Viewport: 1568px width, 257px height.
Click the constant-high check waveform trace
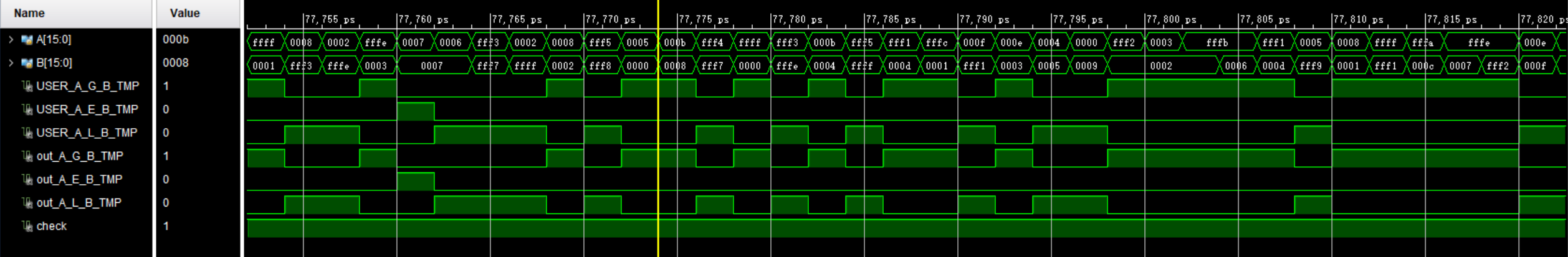point(907,228)
